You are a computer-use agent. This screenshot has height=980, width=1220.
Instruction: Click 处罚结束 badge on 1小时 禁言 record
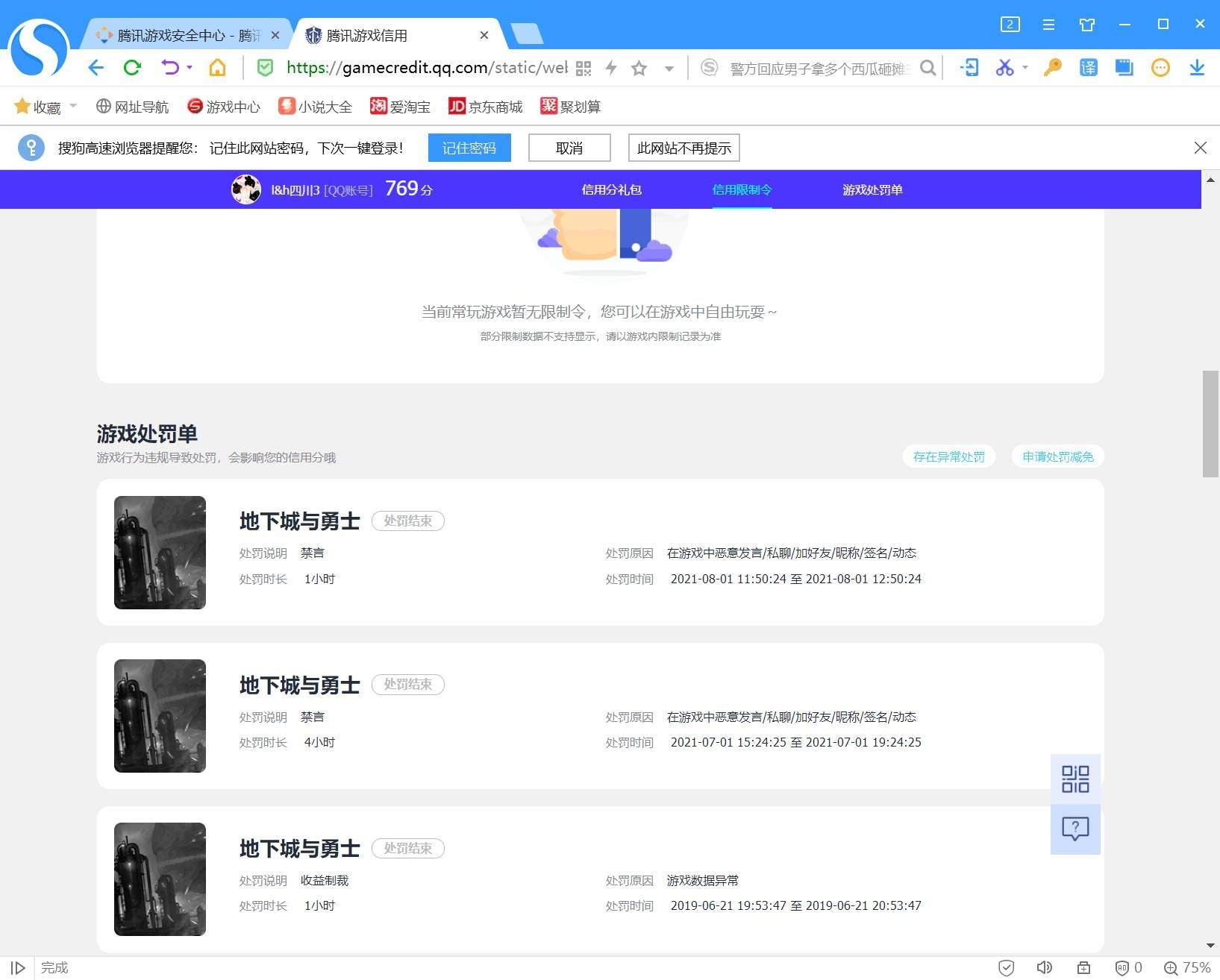[408, 521]
